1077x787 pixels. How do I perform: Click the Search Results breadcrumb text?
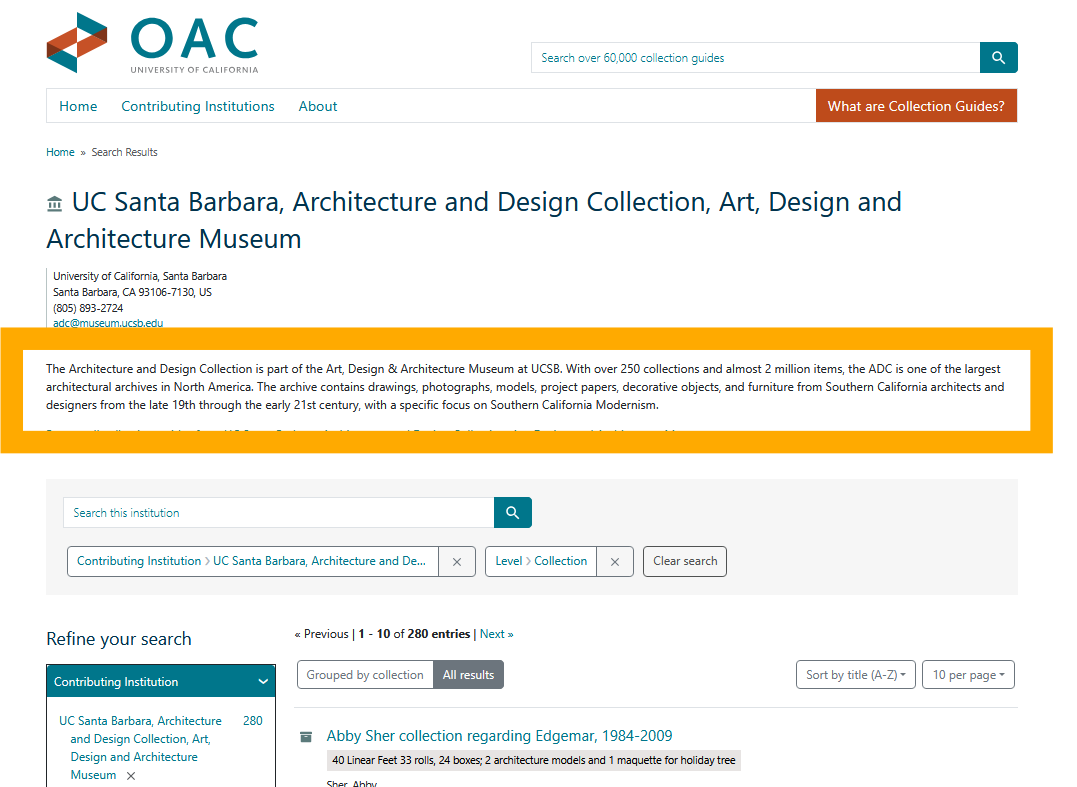124,152
